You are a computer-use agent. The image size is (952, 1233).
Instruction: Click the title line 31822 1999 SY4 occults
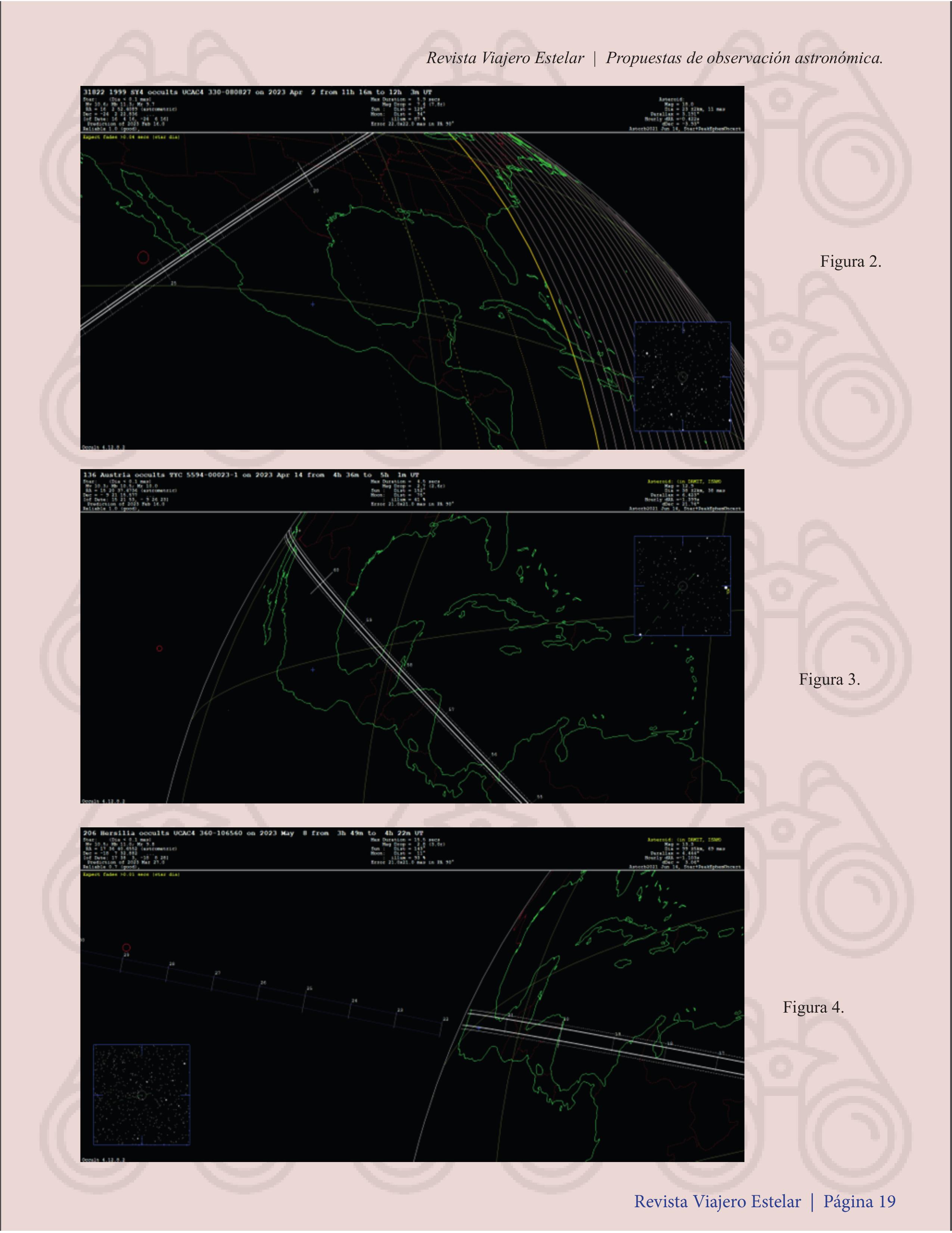coord(257,92)
